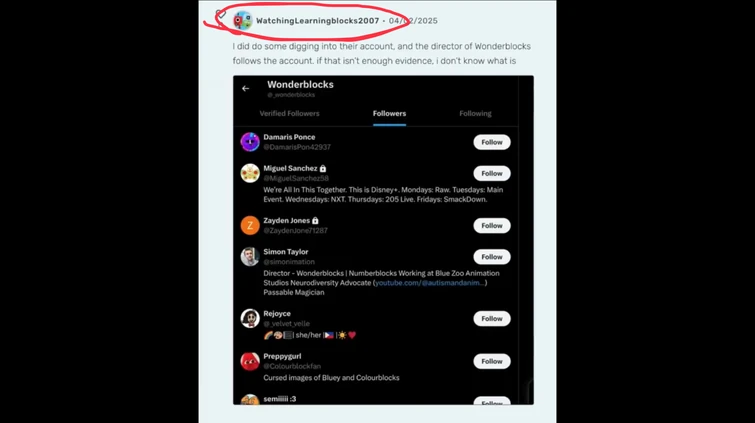The image size is (755, 423).
Task: Open the Simon Taylor name link
Action: [x=286, y=252]
